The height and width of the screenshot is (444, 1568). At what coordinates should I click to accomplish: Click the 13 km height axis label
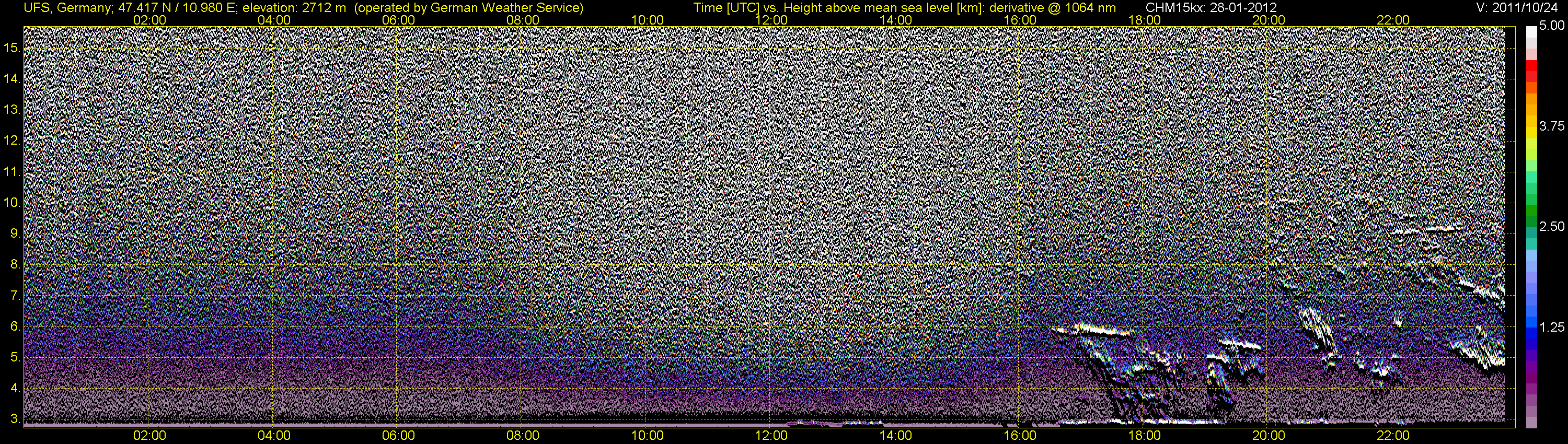tap(12, 110)
